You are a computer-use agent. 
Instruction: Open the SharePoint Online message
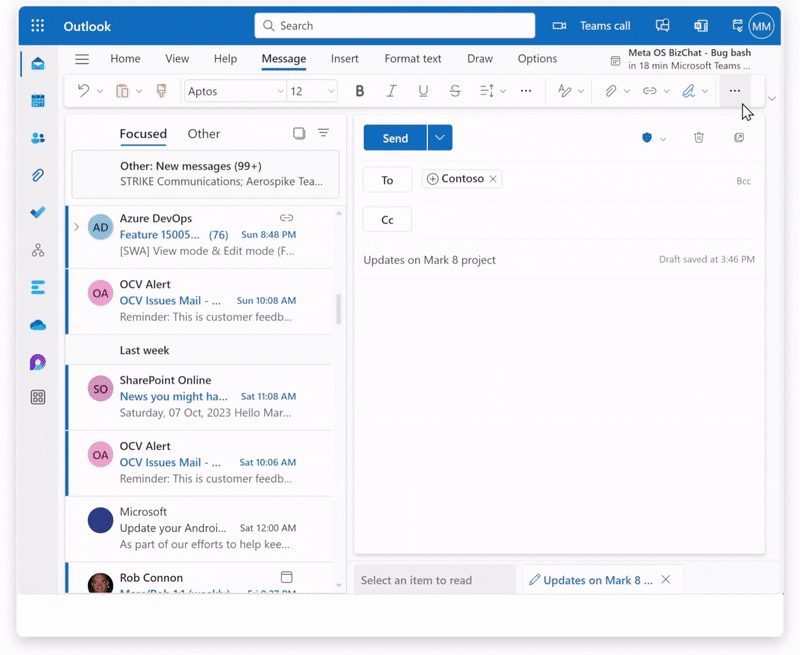coord(201,397)
